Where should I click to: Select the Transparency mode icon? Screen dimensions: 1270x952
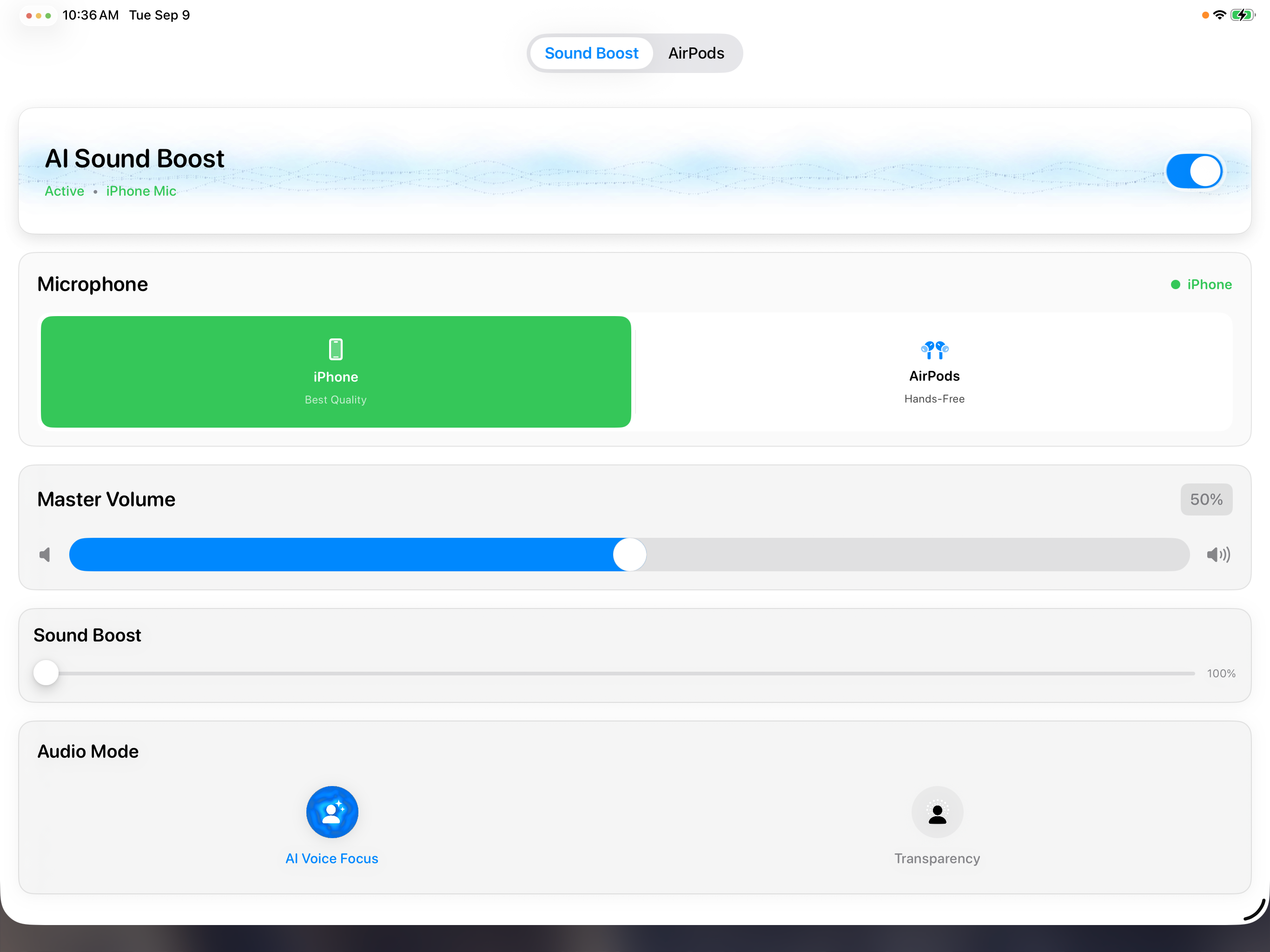(937, 812)
